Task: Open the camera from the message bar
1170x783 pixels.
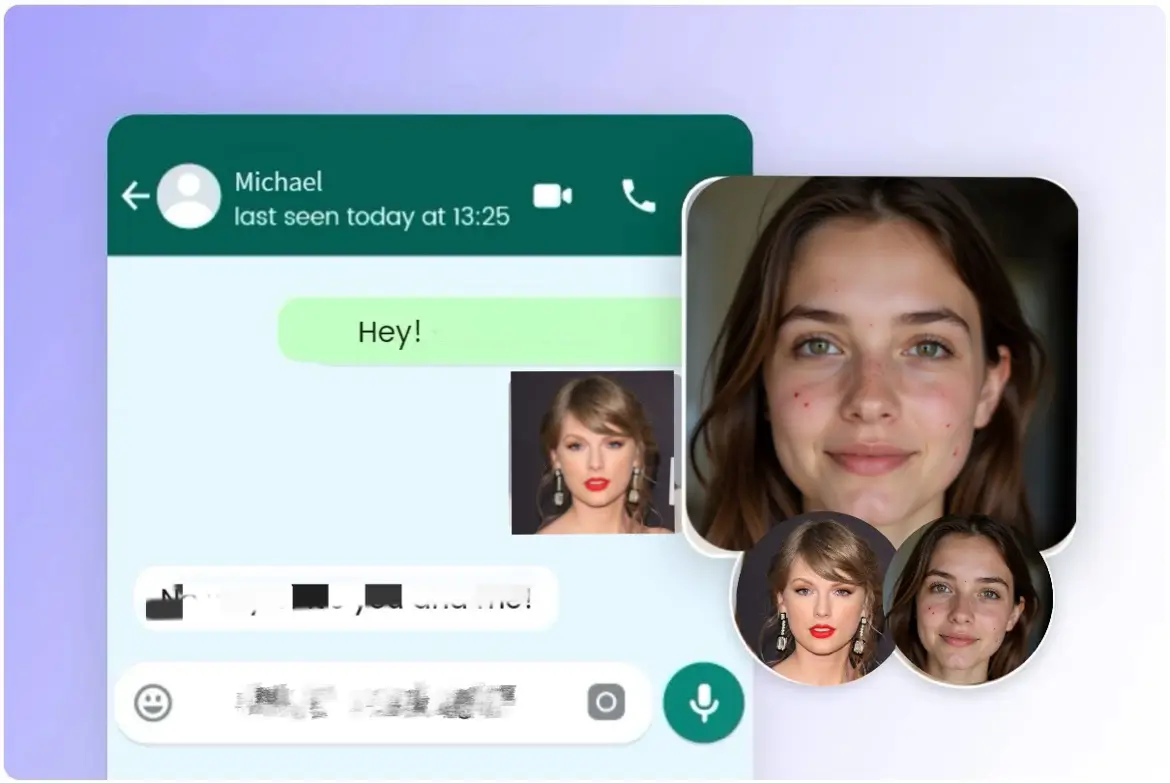Action: tap(607, 704)
